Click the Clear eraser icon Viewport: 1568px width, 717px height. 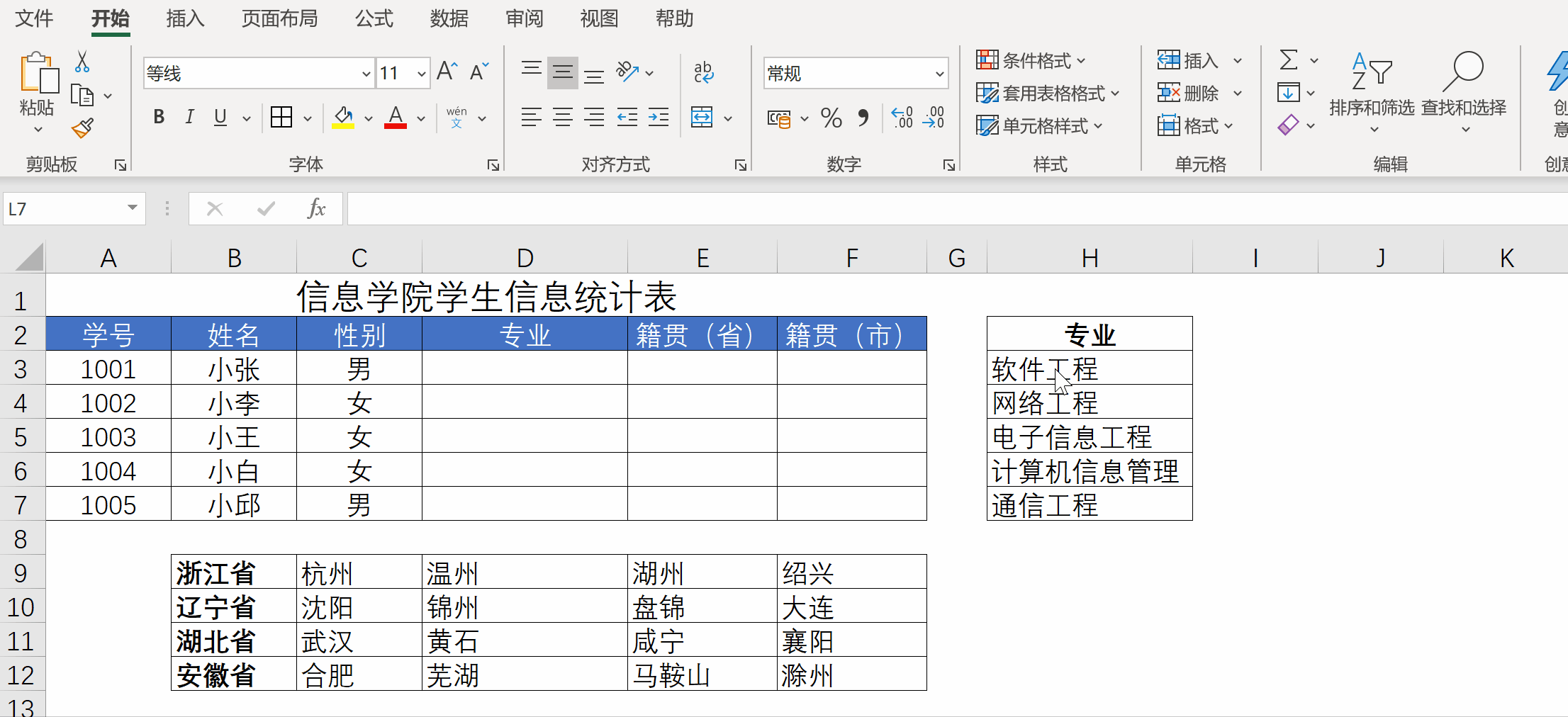tap(1289, 125)
